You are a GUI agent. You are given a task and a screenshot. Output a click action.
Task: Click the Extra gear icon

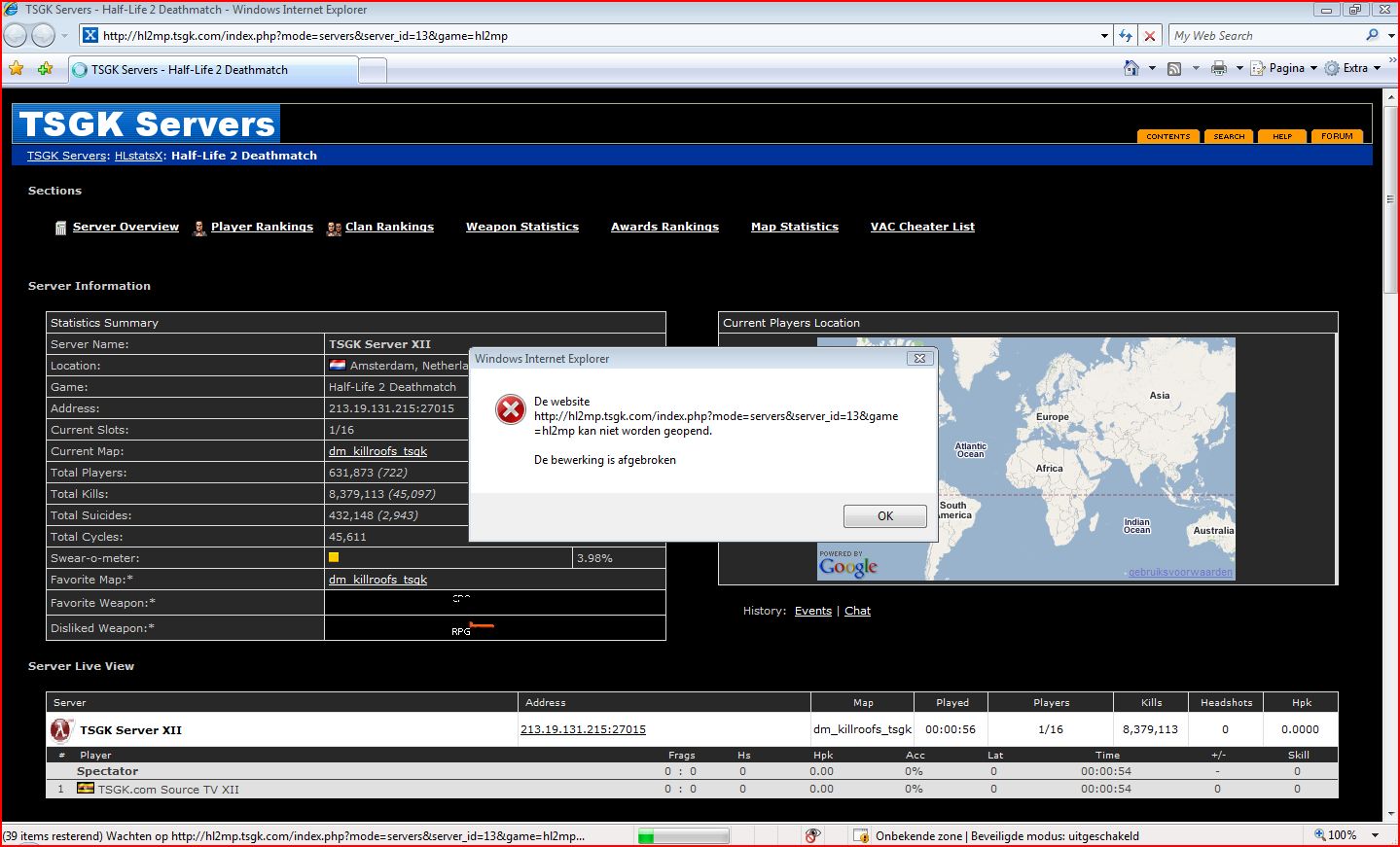[x=1332, y=68]
